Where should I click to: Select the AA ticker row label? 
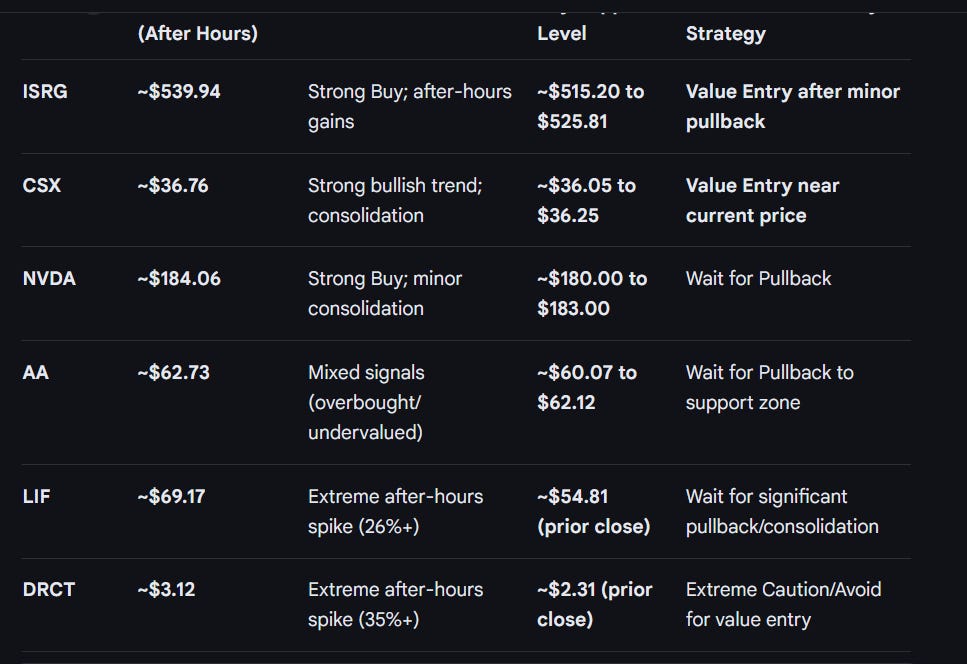pos(35,372)
